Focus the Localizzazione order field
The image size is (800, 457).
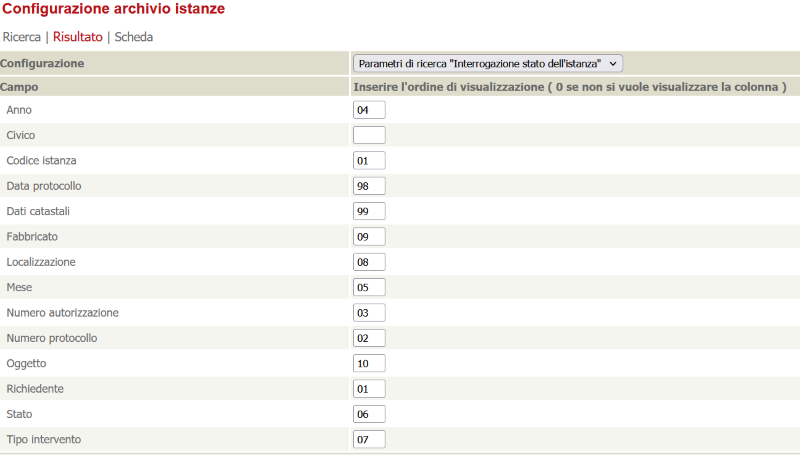pyautogui.click(x=369, y=262)
